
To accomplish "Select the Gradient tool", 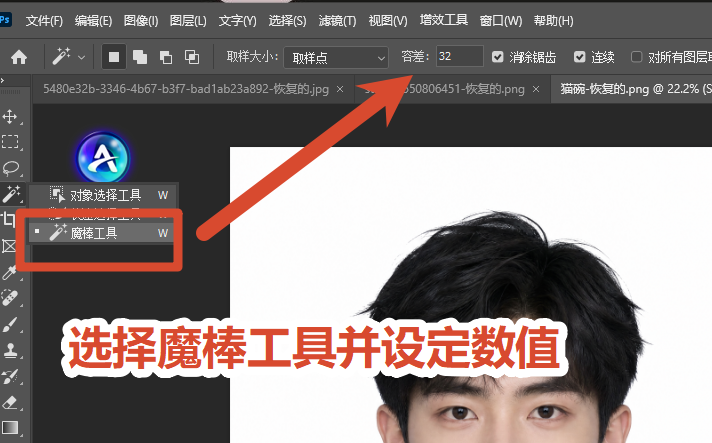I will (x=10, y=428).
